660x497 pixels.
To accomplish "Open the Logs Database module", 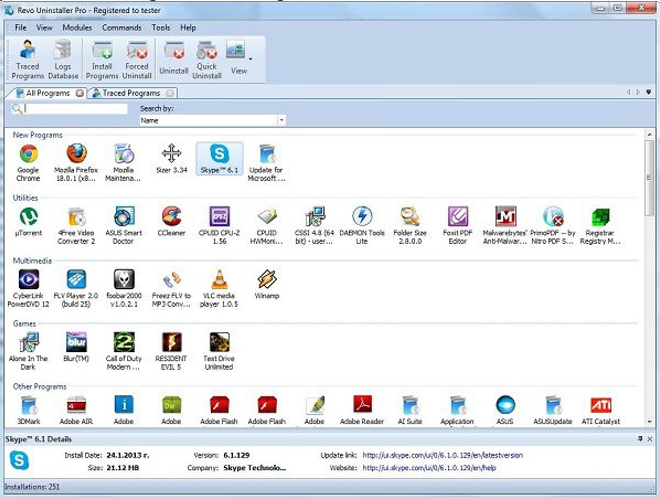I will 63,59.
